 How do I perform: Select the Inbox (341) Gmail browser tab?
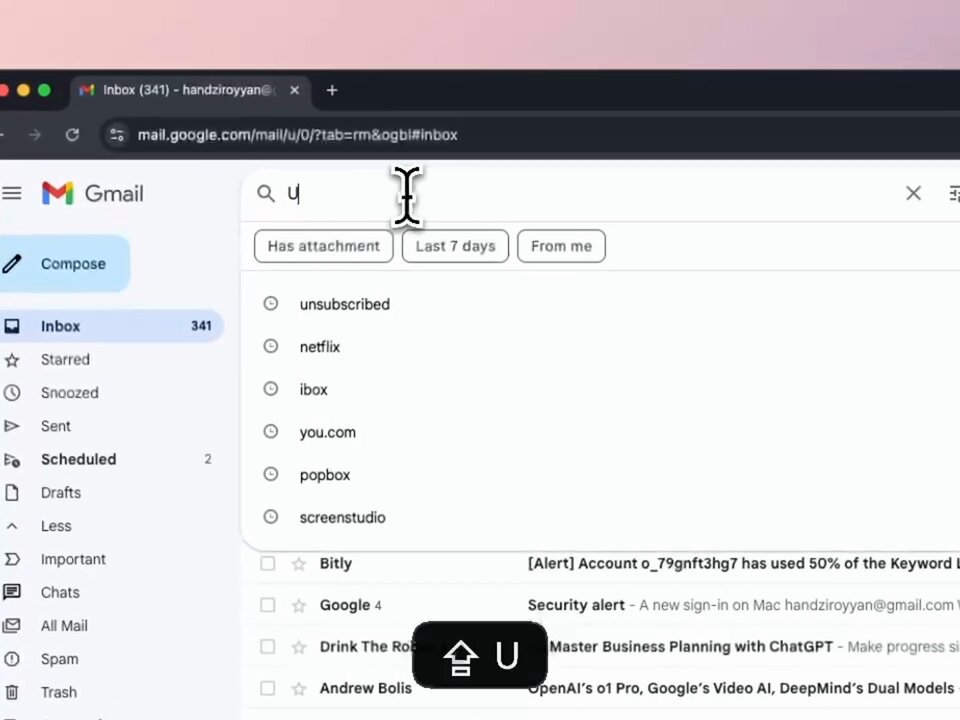[x=190, y=91]
